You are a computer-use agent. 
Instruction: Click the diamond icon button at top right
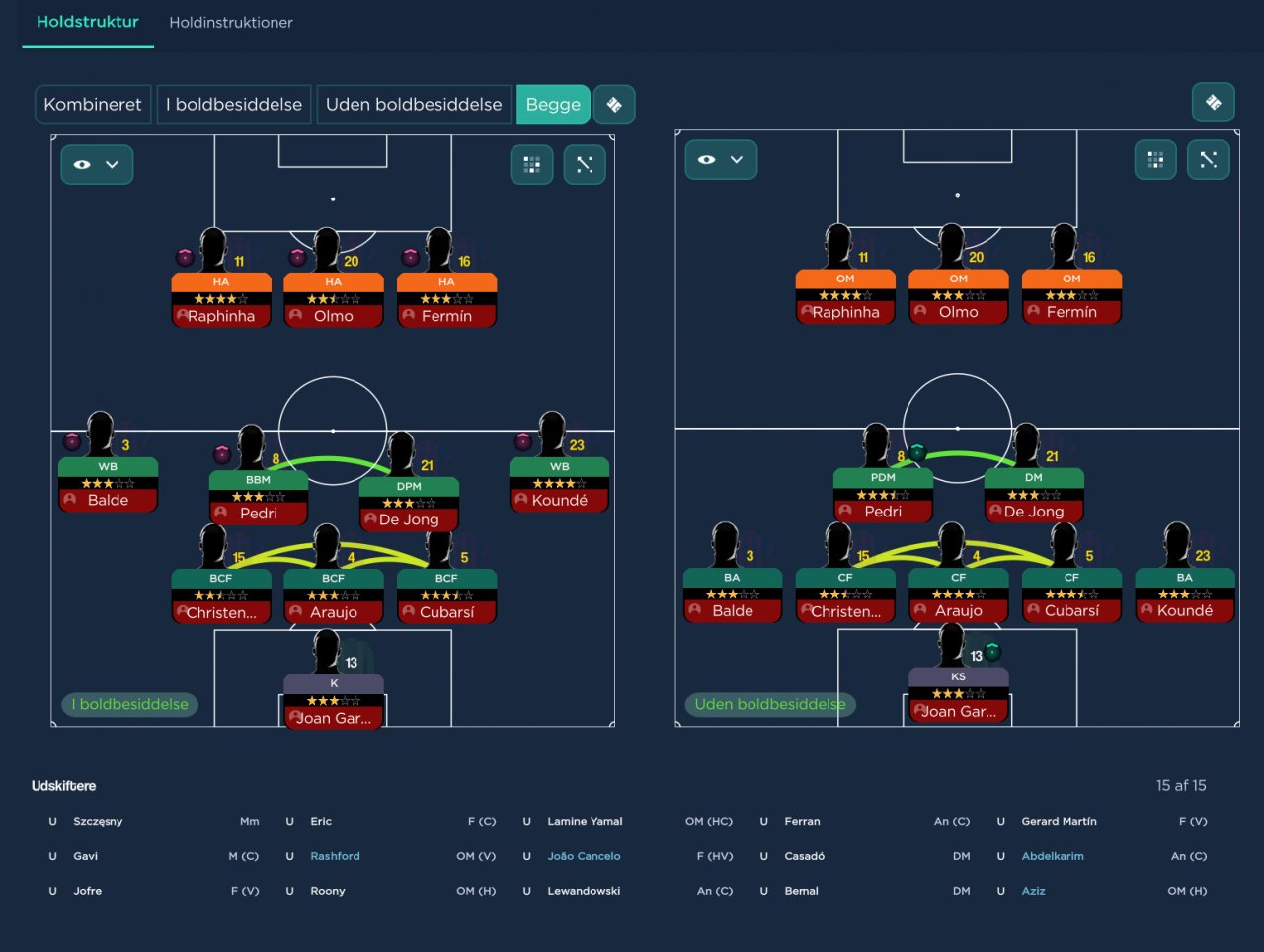[x=1214, y=102]
